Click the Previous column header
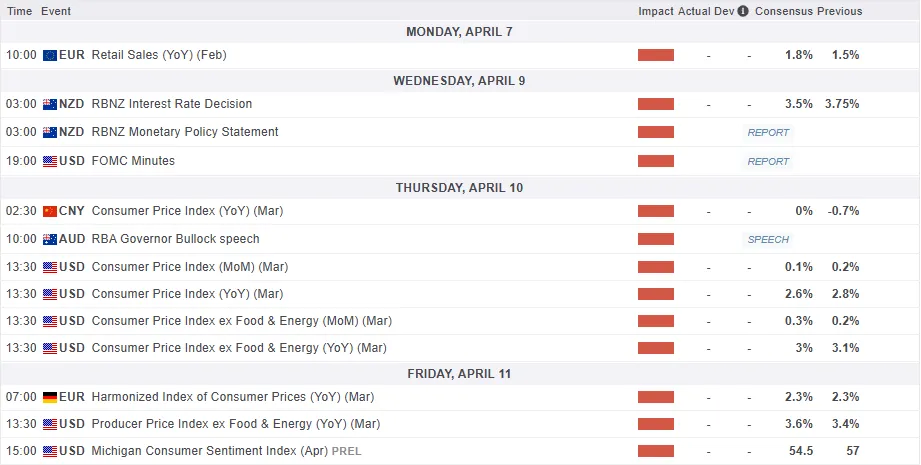 tap(840, 11)
